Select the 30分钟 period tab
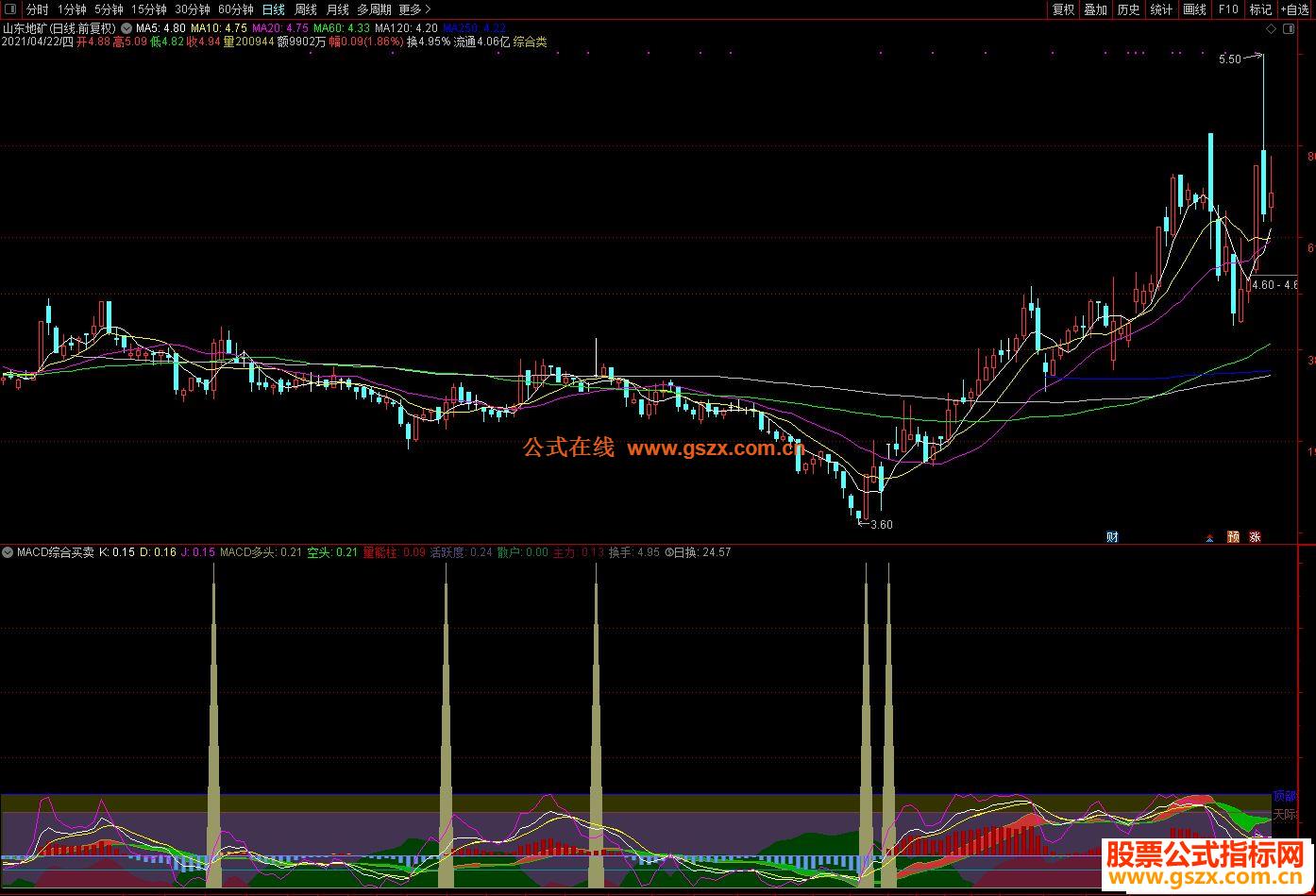Image resolution: width=1316 pixels, height=896 pixels. tap(193, 9)
